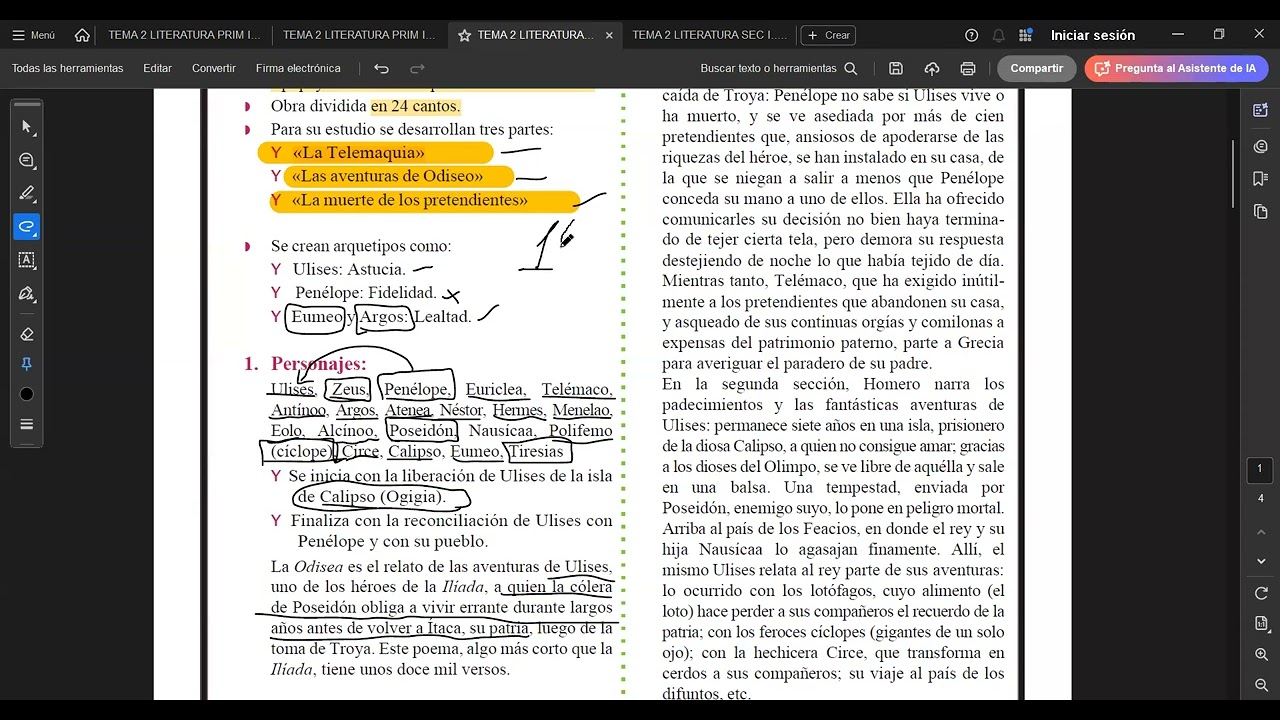1280x720 pixels.
Task: Click the current page number 1 box
Action: (1260, 469)
